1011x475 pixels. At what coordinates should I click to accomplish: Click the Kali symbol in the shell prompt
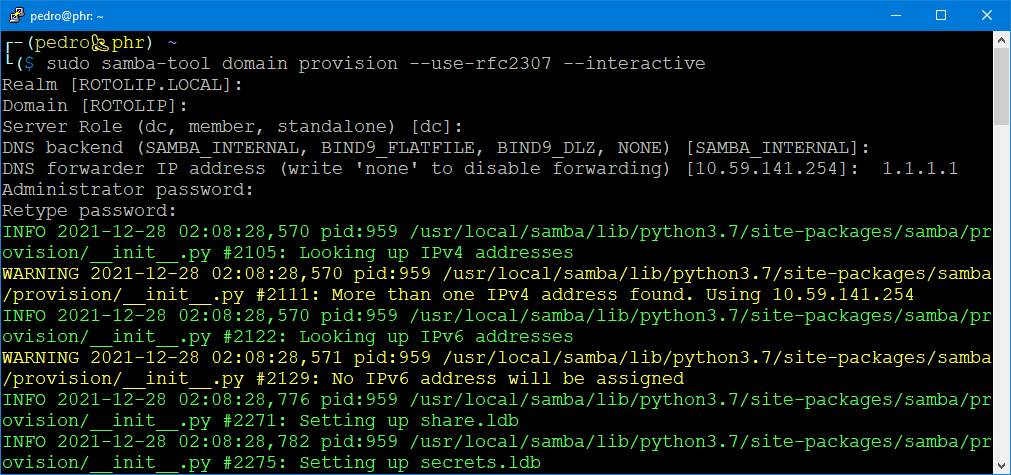point(99,43)
